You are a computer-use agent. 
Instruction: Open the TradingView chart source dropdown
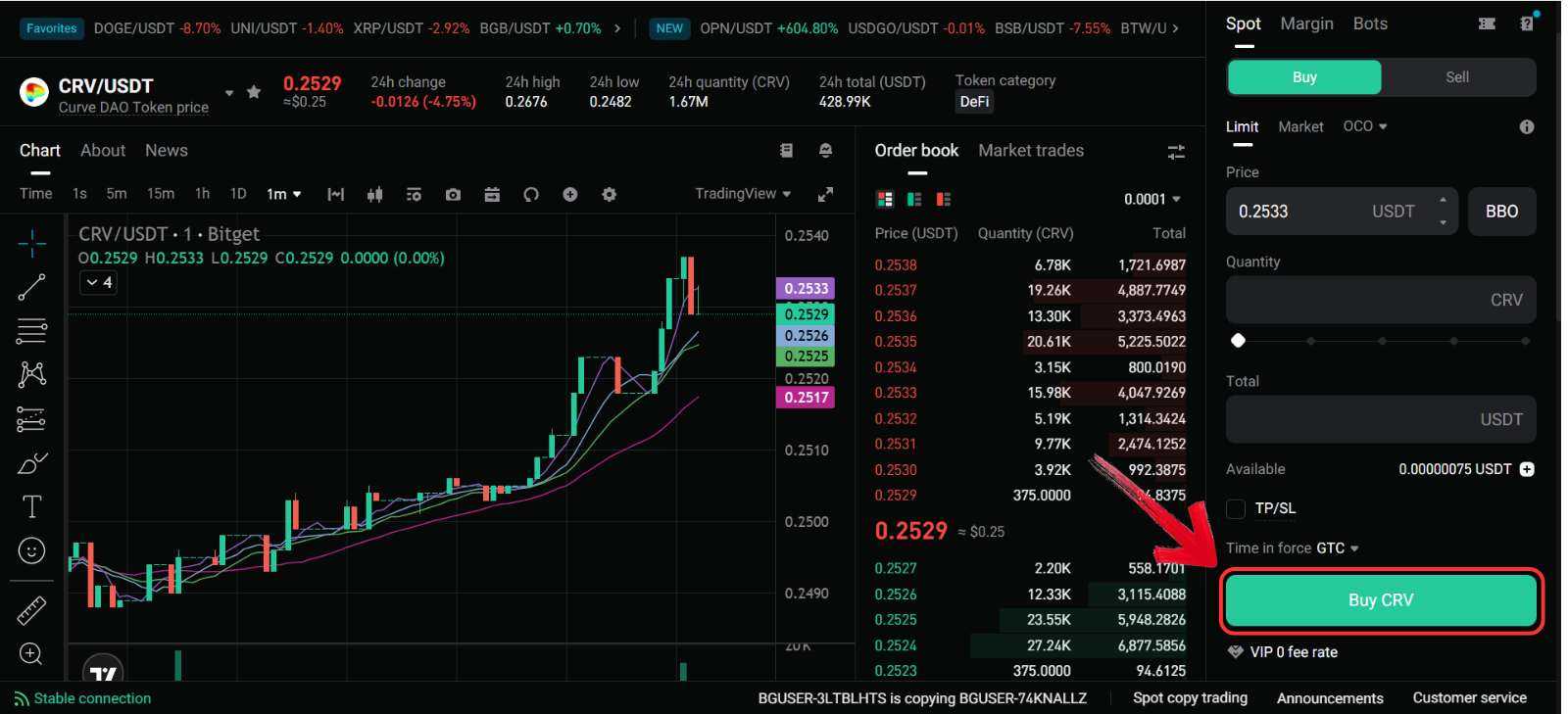743,194
